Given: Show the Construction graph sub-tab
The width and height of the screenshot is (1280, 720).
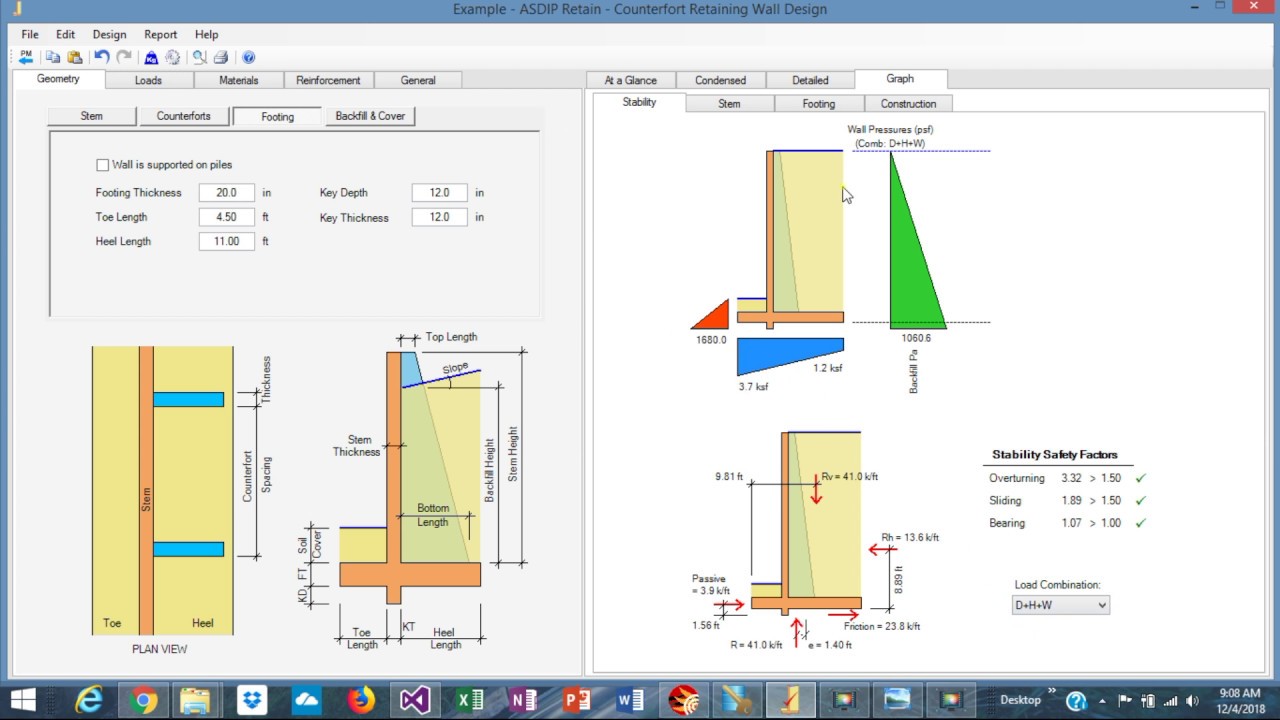Looking at the screenshot, I should tap(908, 104).
